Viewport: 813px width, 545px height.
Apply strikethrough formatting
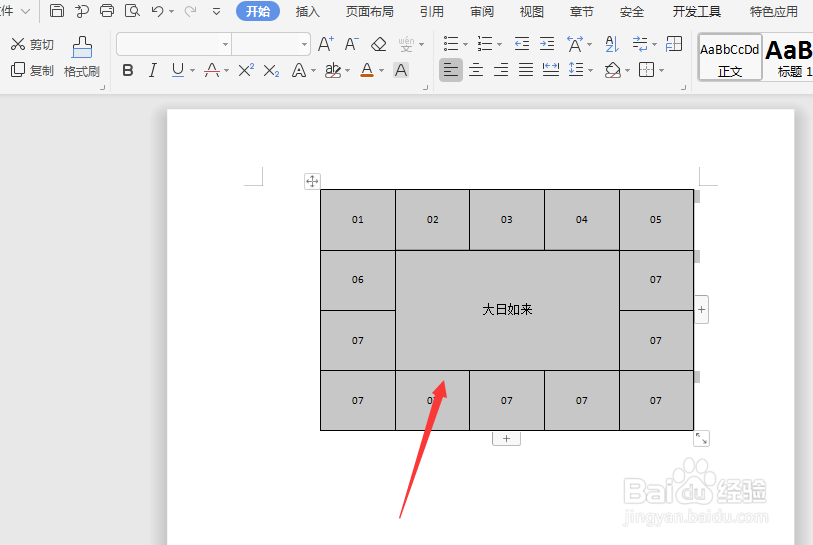tap(212, 70)
